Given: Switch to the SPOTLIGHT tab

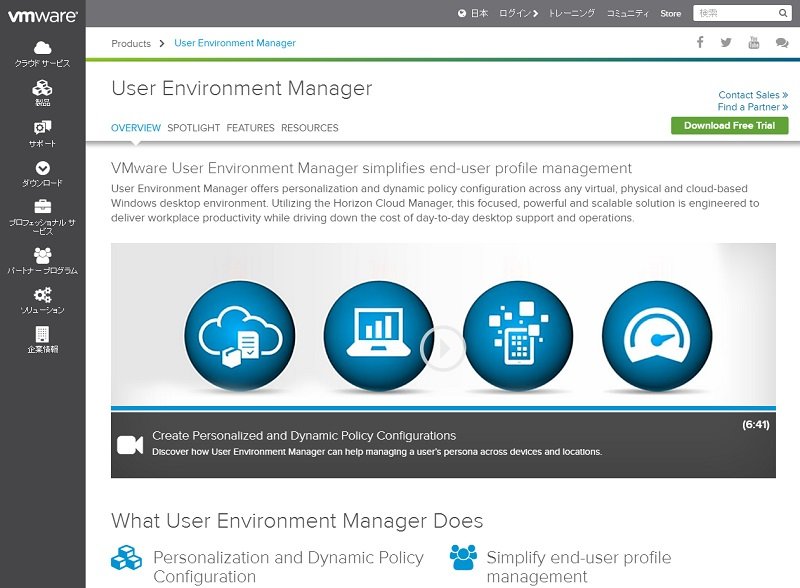Looking at the screenshot, I should (x=193, y=128).
